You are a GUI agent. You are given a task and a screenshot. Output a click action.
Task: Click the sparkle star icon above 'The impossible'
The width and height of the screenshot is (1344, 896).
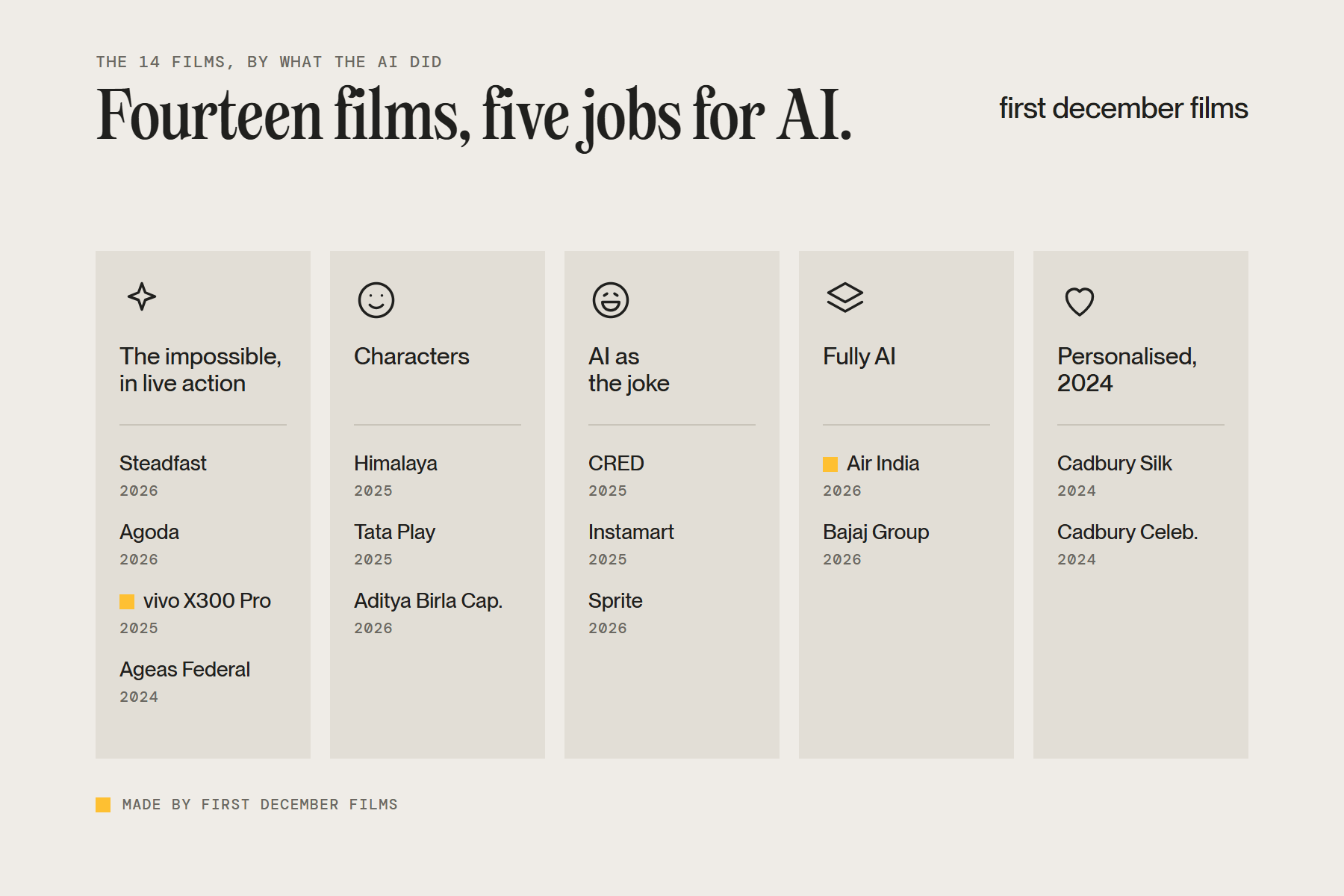[142, 297]
